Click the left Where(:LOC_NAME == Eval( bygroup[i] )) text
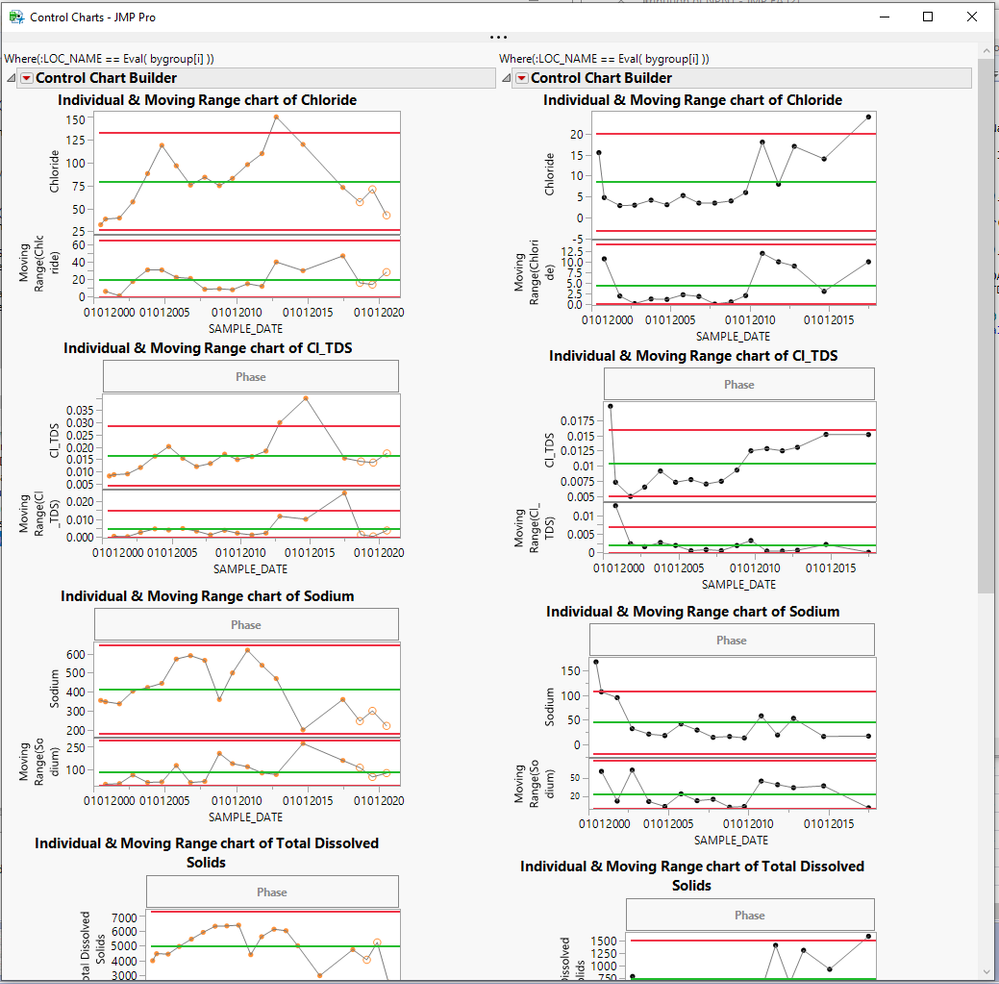Screen dimensions: 999x984 coord(109,59)
